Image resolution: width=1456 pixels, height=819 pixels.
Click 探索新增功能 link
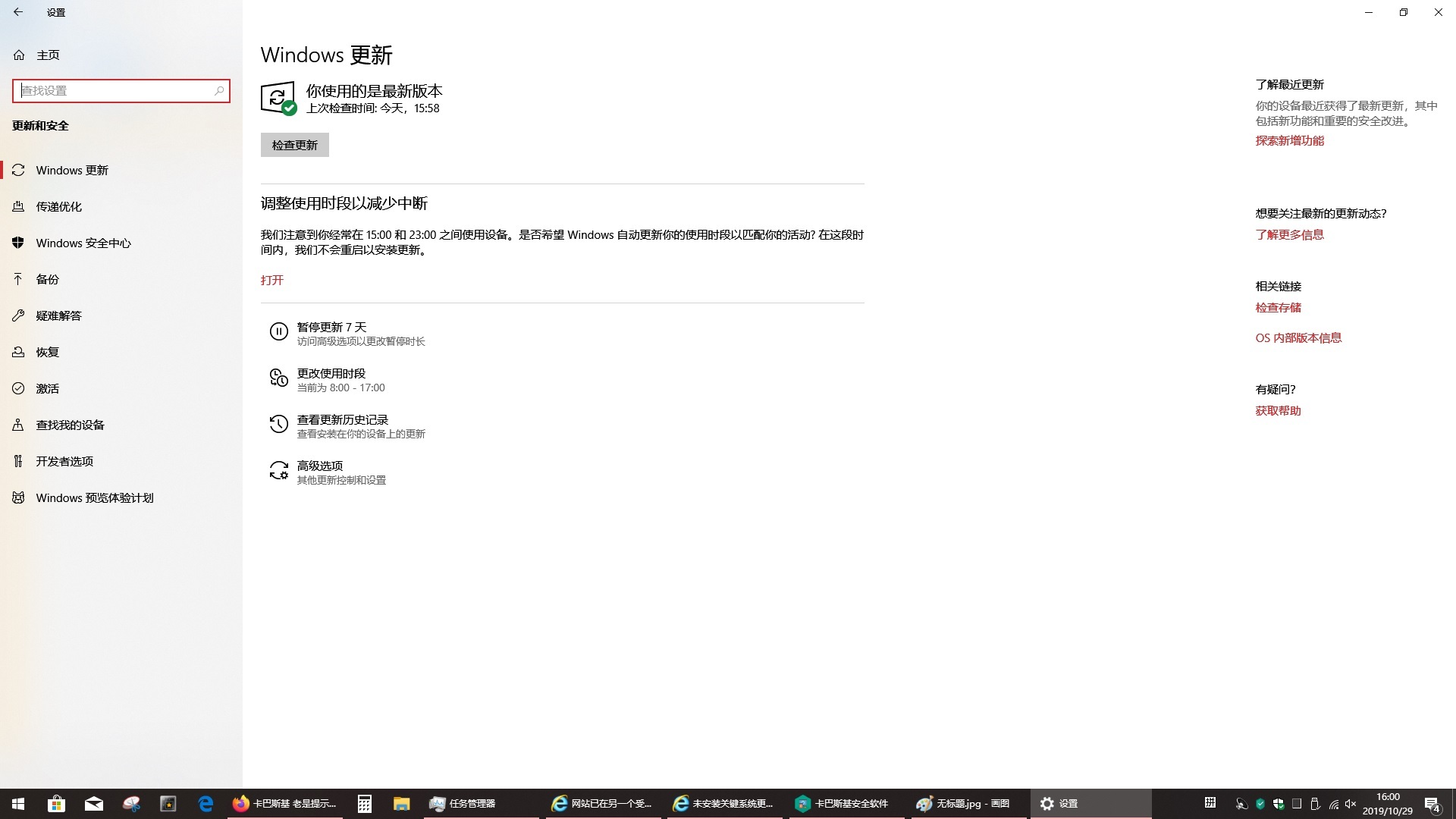click(x=1290, y=141)
